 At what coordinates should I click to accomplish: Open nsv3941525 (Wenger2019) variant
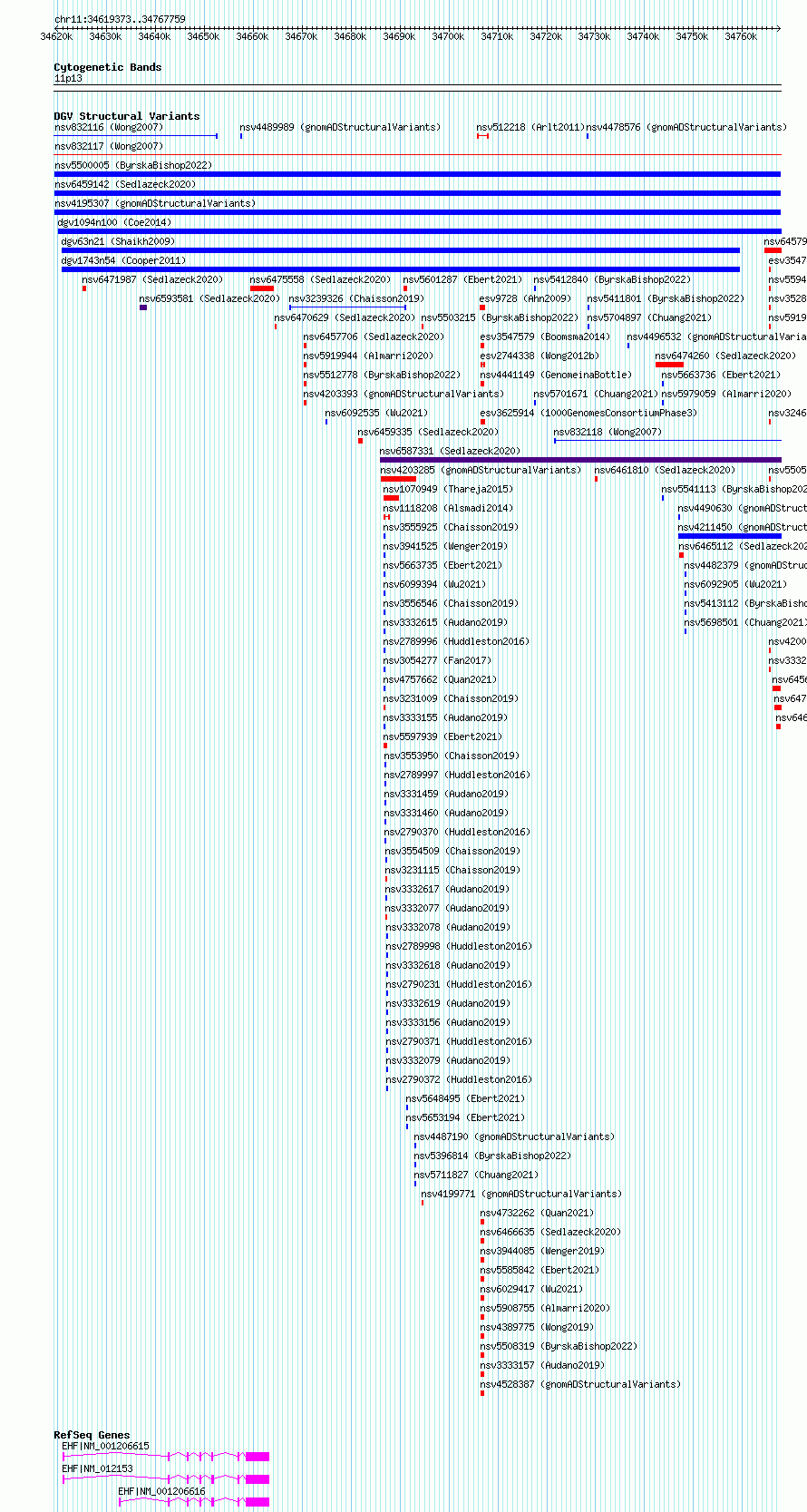pos(445,546)
